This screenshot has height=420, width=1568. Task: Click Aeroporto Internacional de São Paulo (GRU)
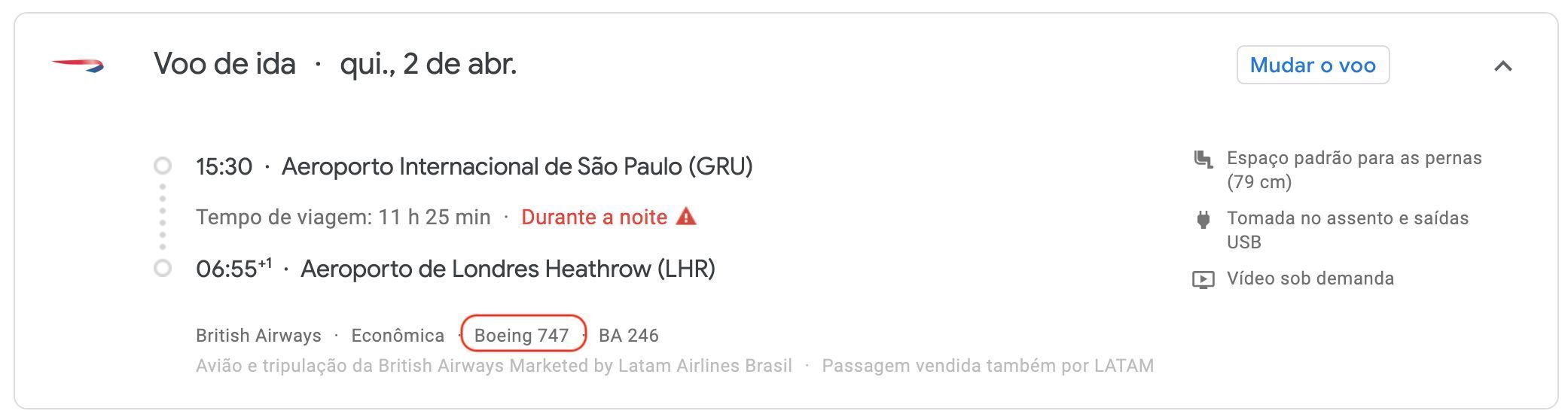pyautogui.click(x=517, y=166)
